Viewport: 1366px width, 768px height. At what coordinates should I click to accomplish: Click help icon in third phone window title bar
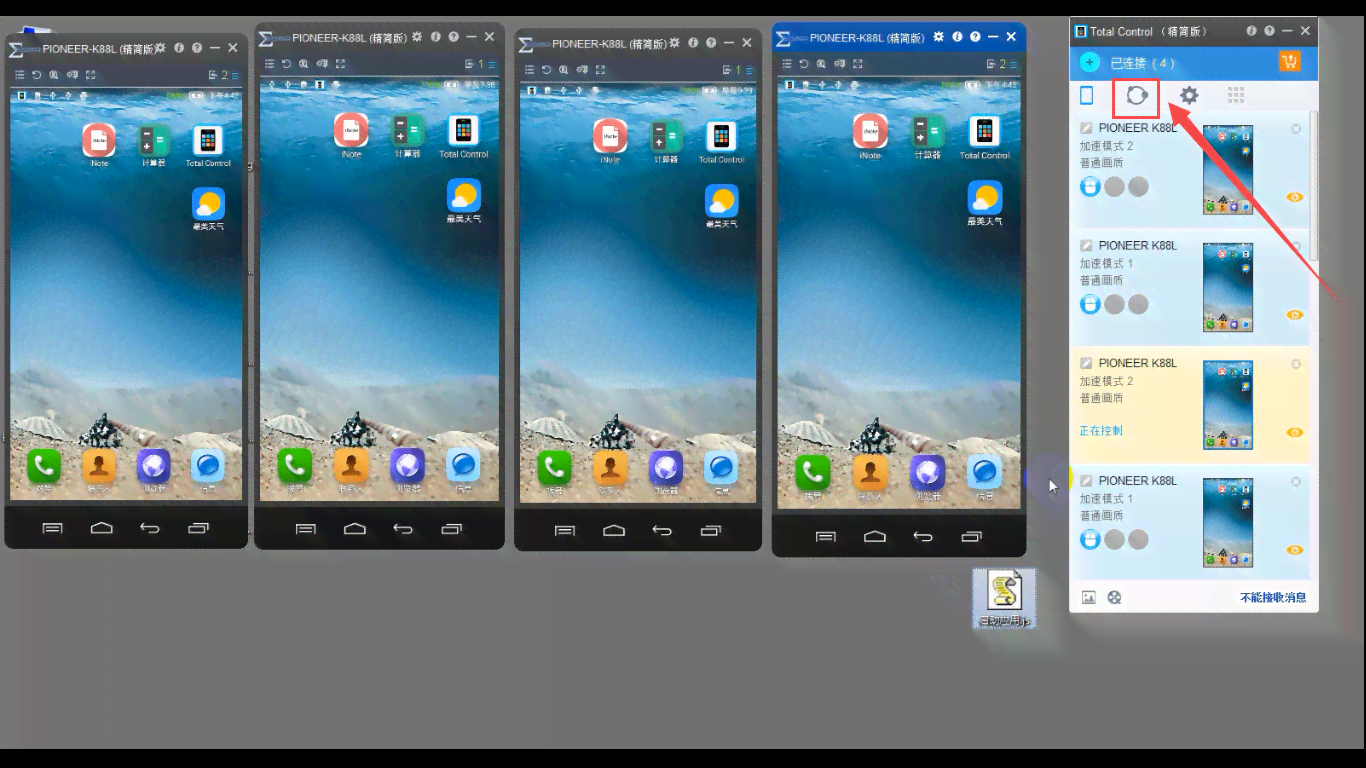click(x=710, y=43)
